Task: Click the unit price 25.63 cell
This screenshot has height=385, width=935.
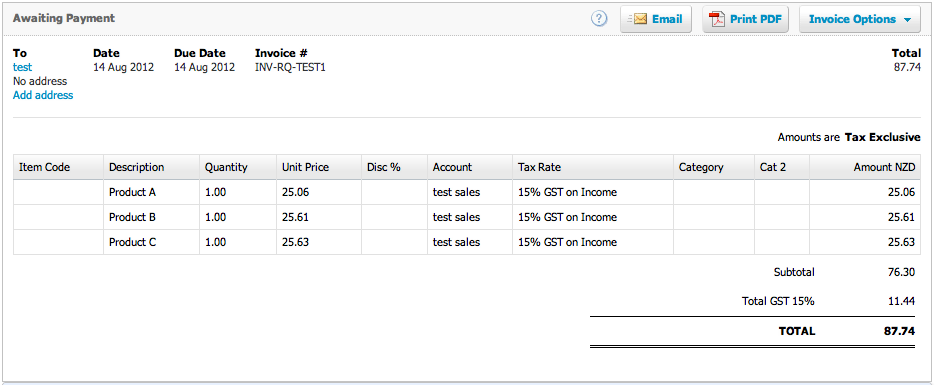Action: 319,243
